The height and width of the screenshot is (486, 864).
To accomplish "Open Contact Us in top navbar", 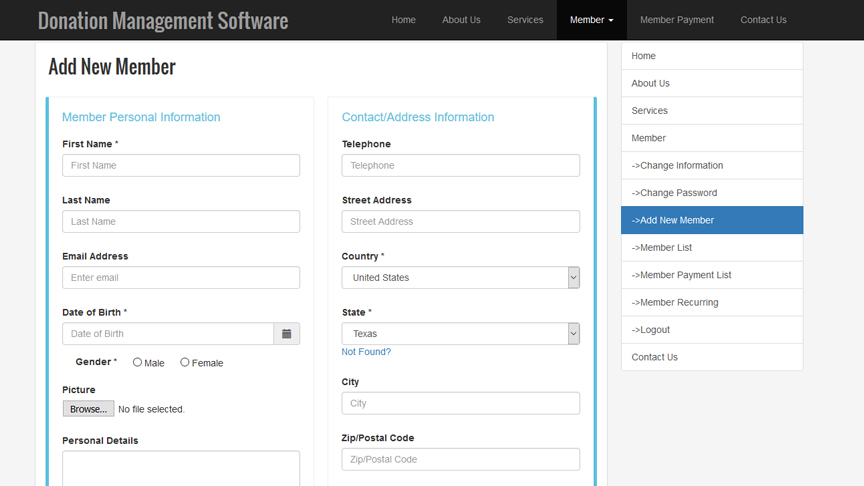I will [763, 20].
